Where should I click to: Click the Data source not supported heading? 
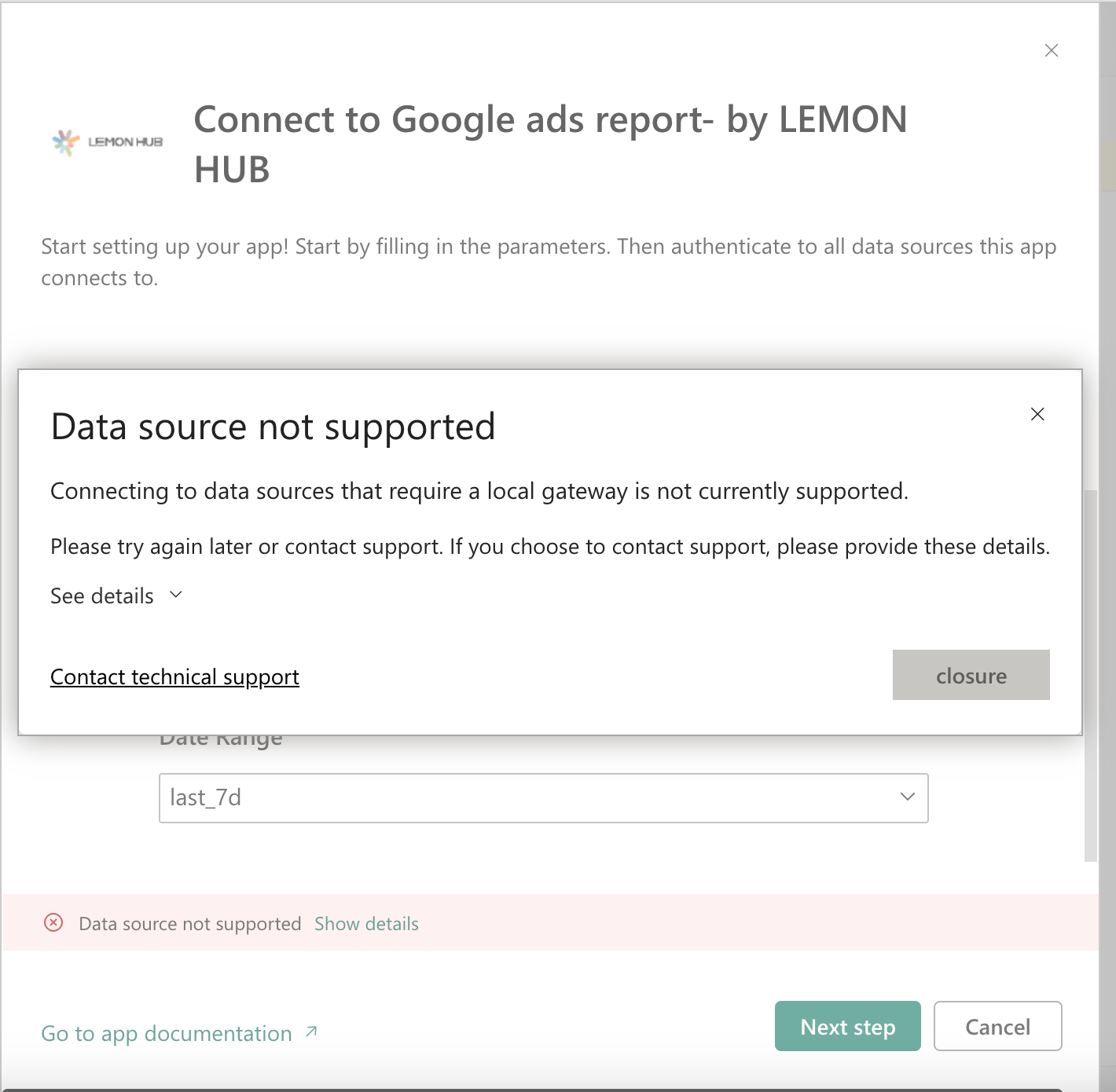[x=273, y=427]
